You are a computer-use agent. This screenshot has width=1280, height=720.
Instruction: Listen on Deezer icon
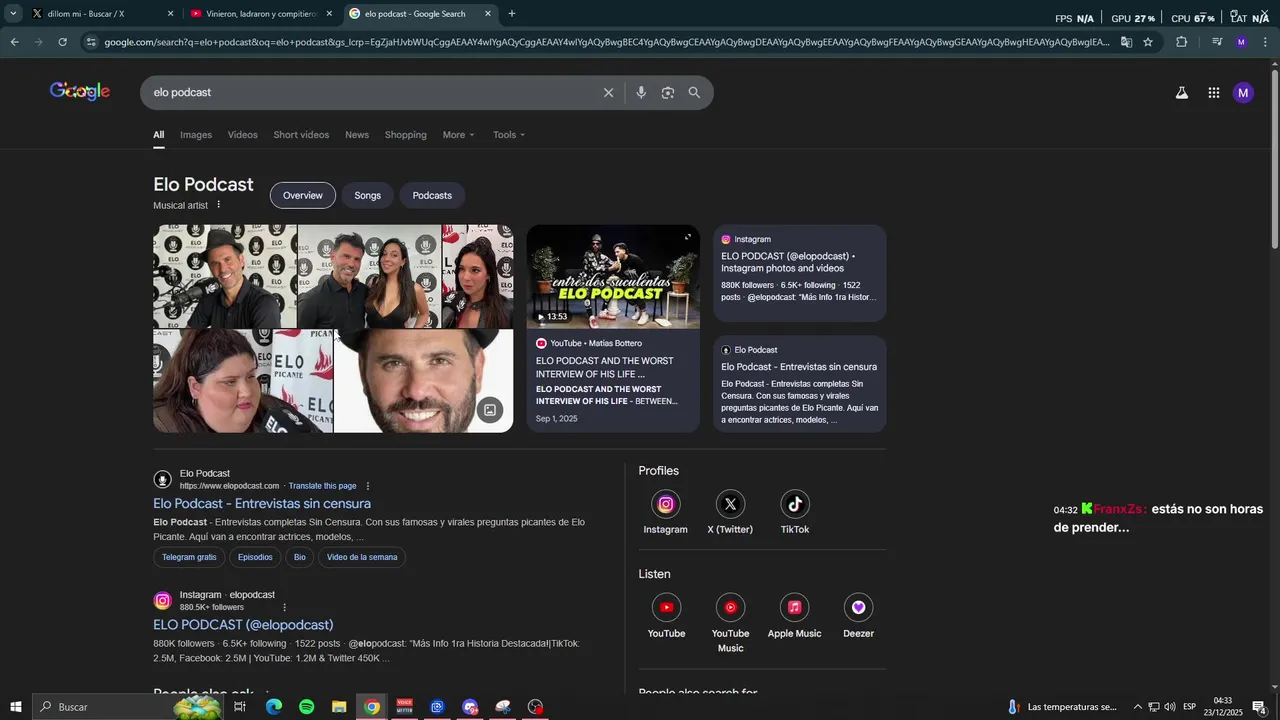(x=858, y=607)
